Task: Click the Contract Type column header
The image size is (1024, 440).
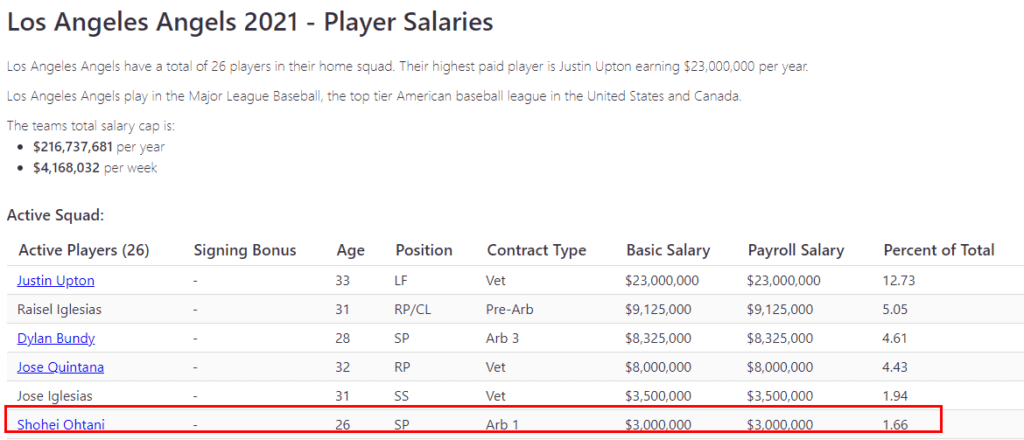Action: coord(537,250)
